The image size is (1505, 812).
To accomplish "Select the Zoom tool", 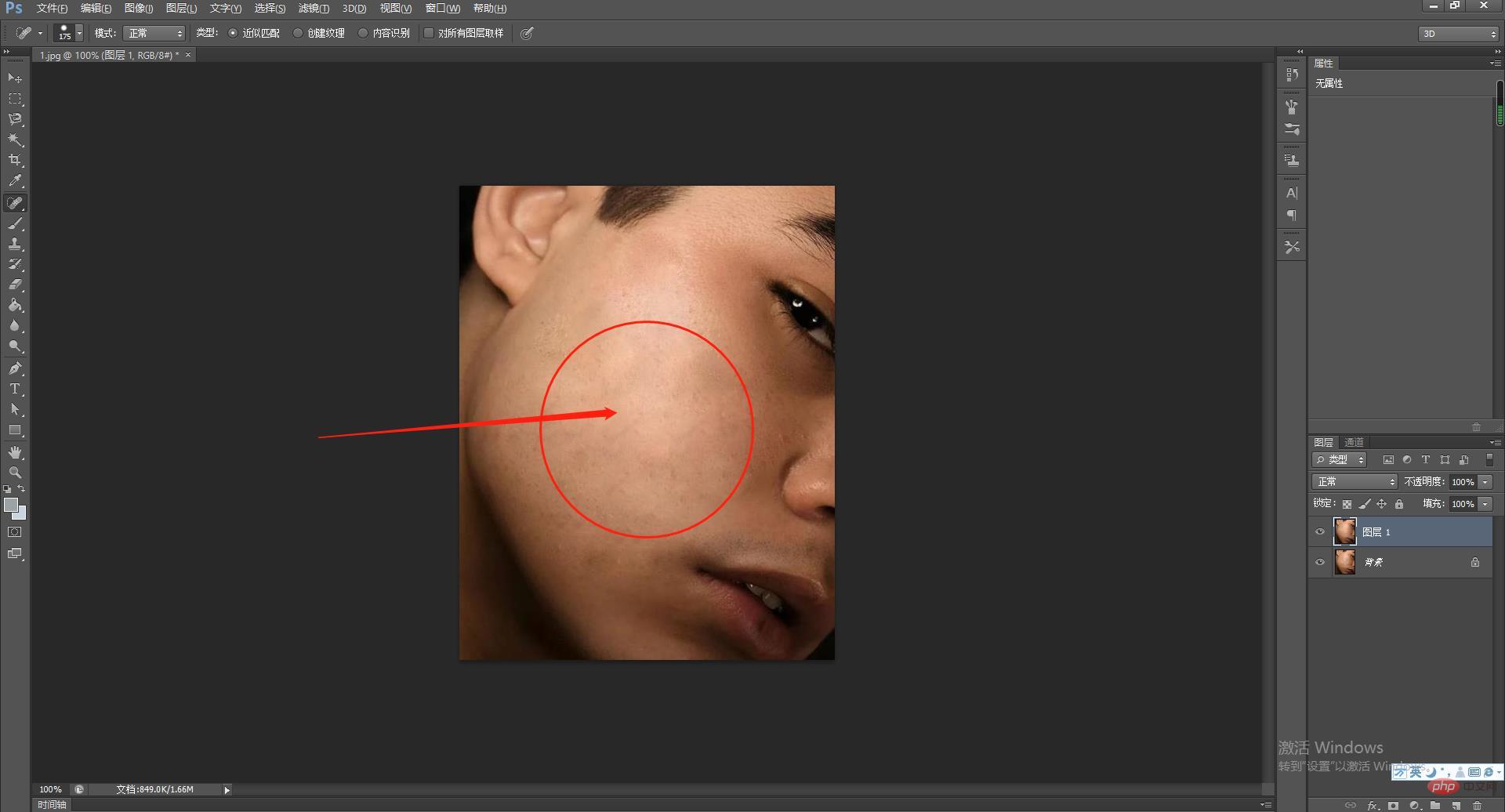I will (15, 473).
